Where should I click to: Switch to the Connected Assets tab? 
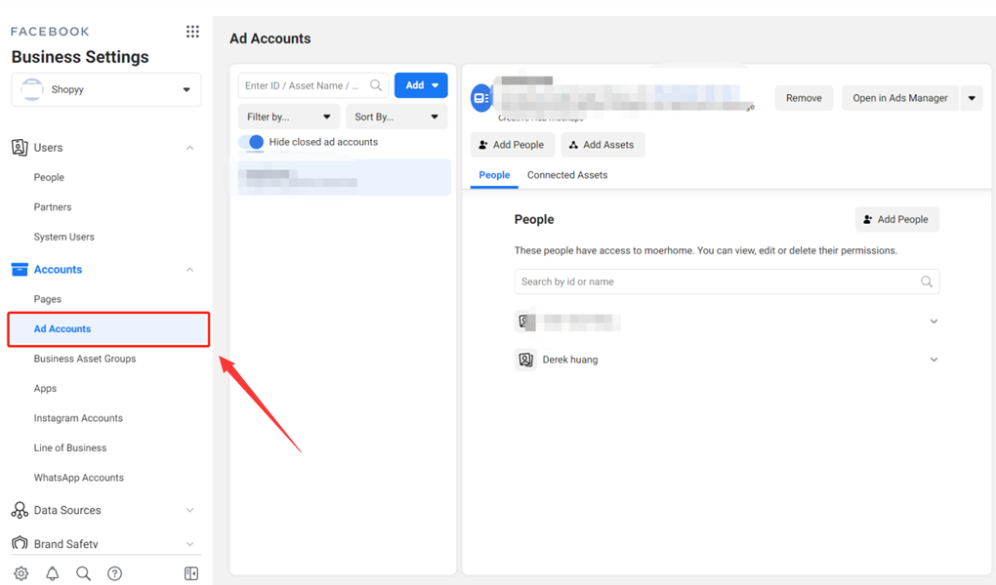(567, 175)
